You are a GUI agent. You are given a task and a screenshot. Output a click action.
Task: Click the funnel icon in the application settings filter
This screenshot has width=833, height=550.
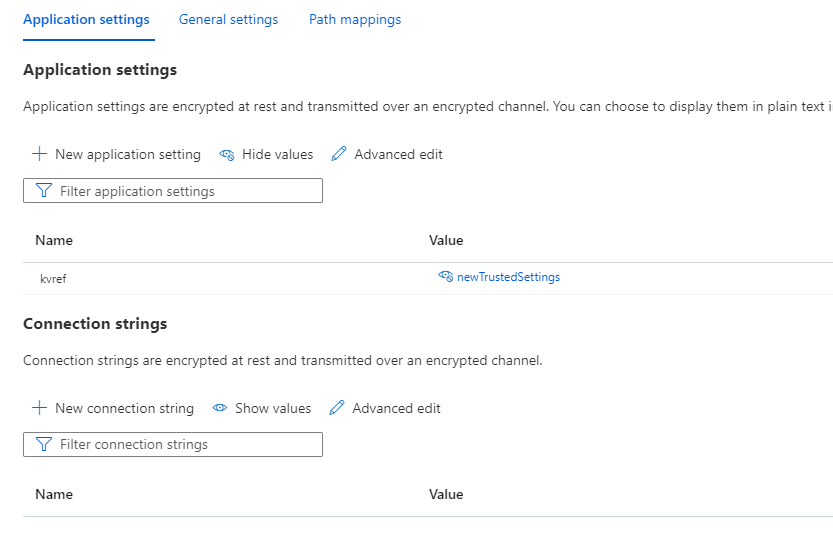click(x=43, y=191)
